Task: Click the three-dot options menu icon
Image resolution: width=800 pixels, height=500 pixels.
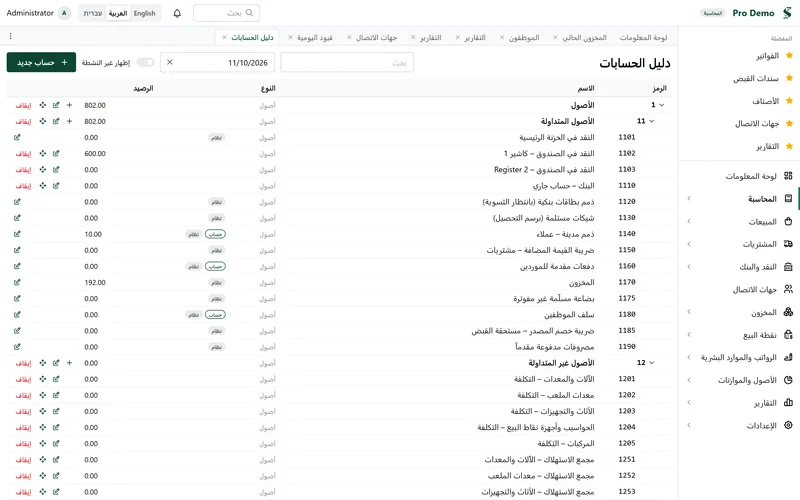Action: pos(10,36)
